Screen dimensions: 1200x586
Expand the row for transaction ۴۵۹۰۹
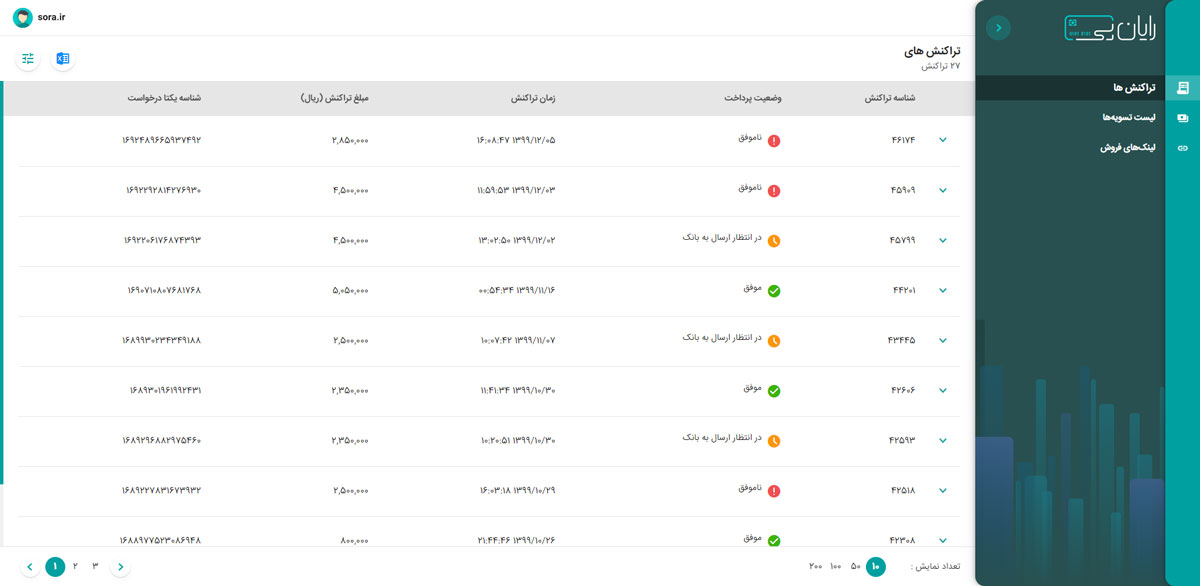click(942, 191)
